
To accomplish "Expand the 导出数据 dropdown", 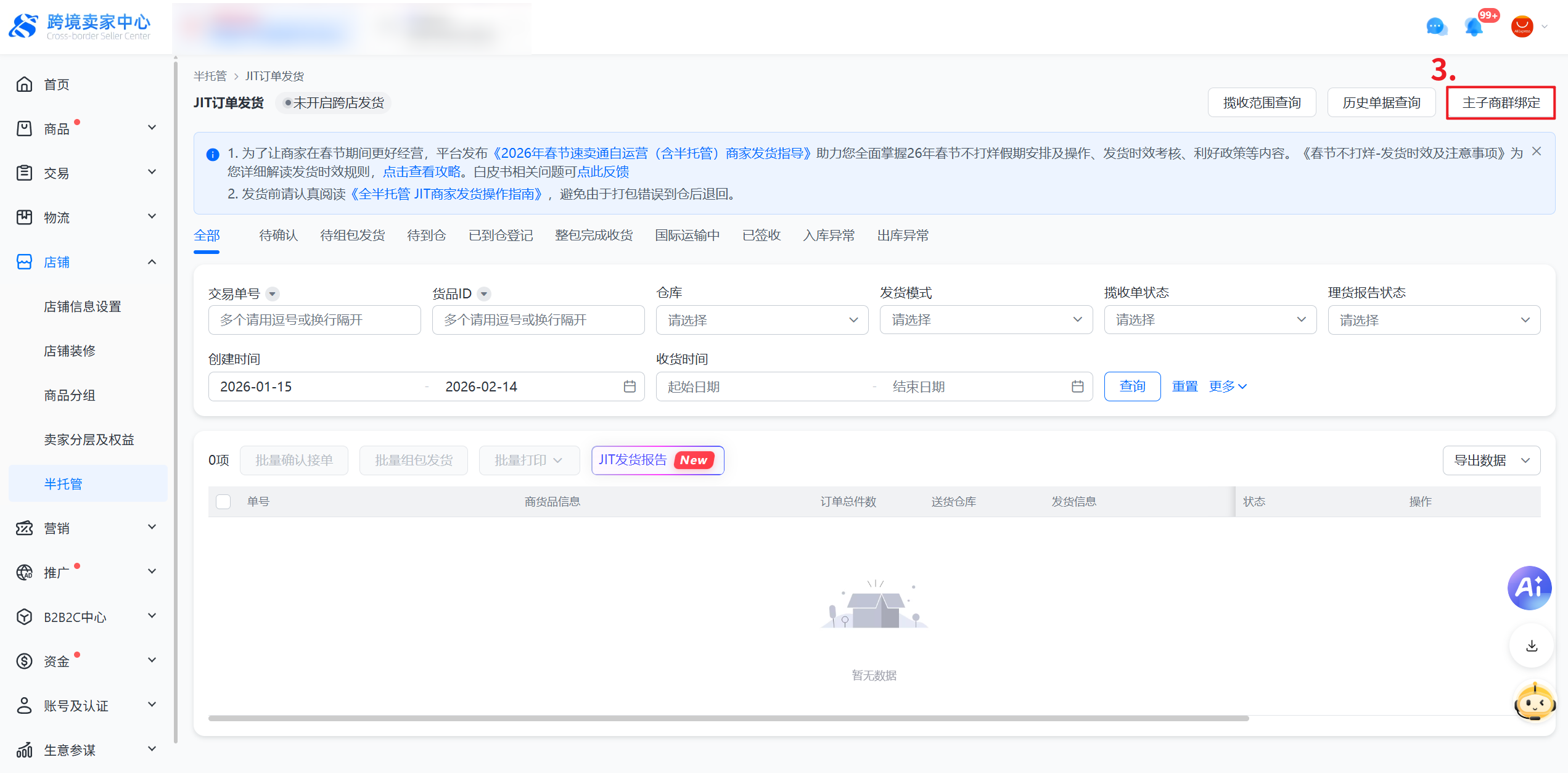I will [1491, 460].
